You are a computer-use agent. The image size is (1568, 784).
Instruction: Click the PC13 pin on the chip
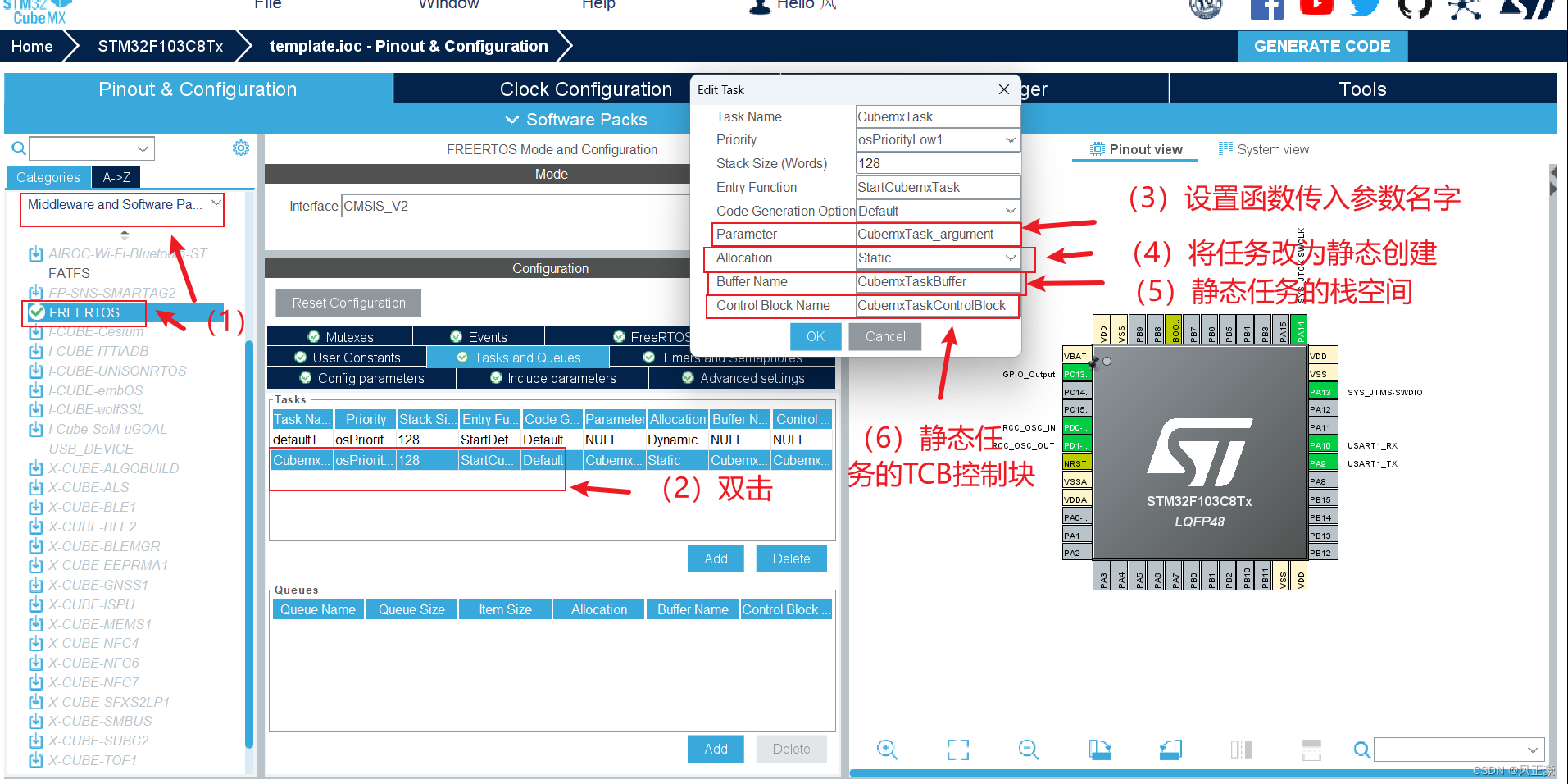tap(1077, 374)
